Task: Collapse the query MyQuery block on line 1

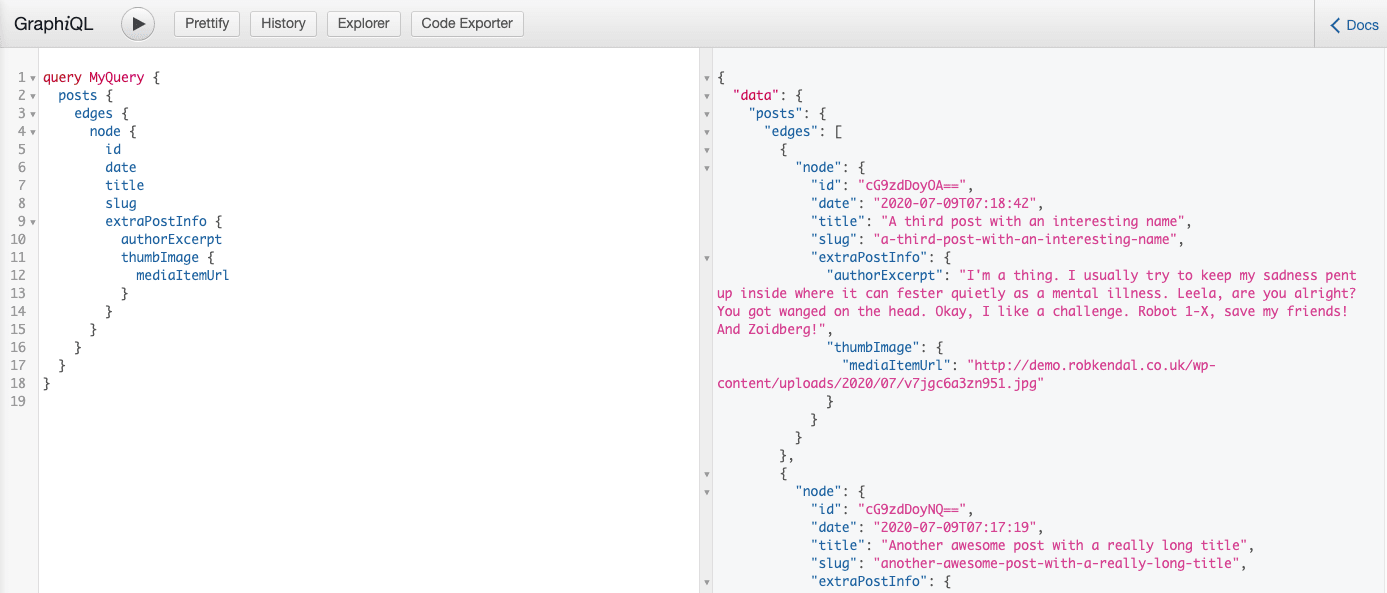Action: click(x=33, y=77)
